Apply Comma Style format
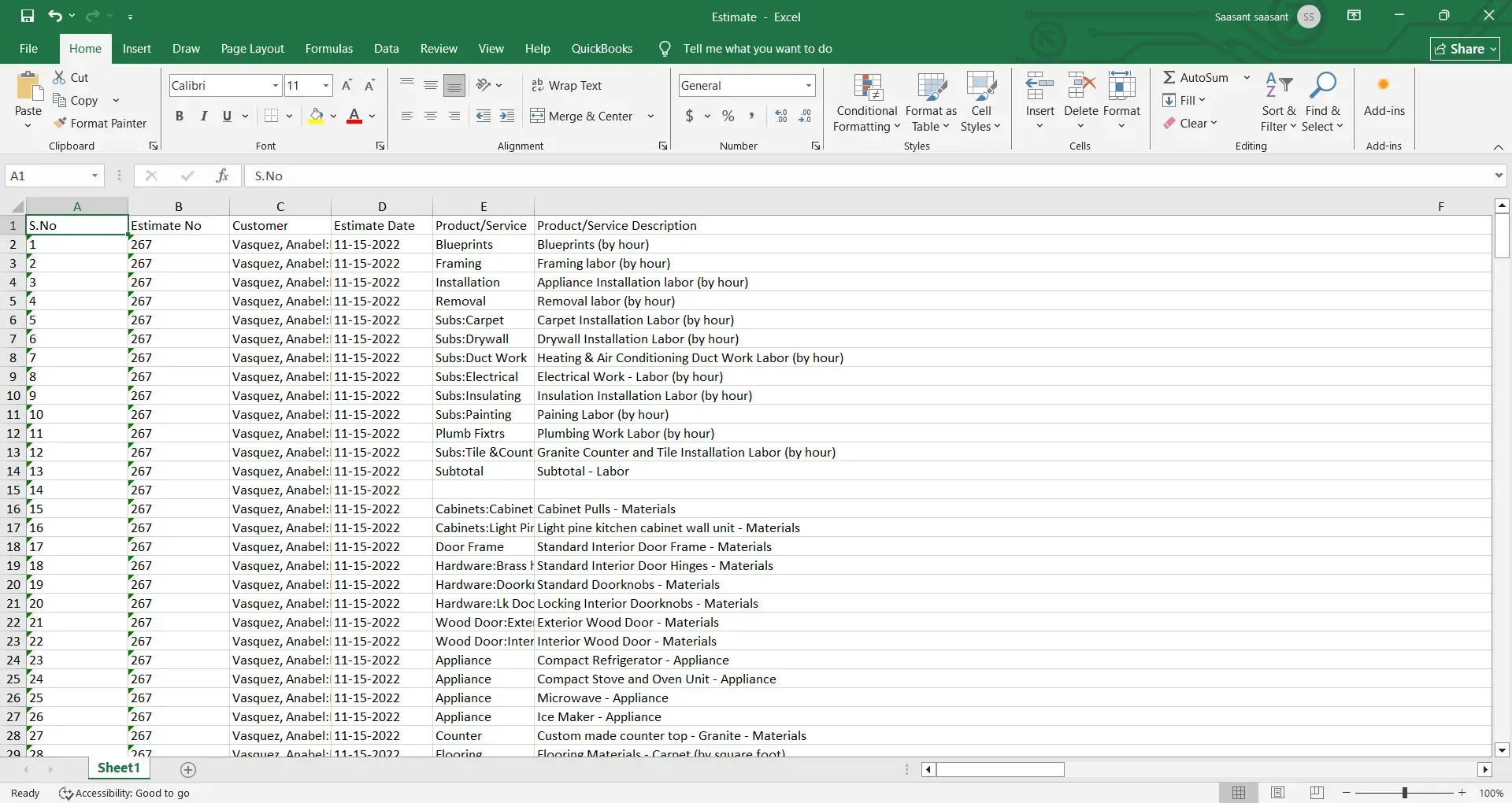 coord(752,116)
